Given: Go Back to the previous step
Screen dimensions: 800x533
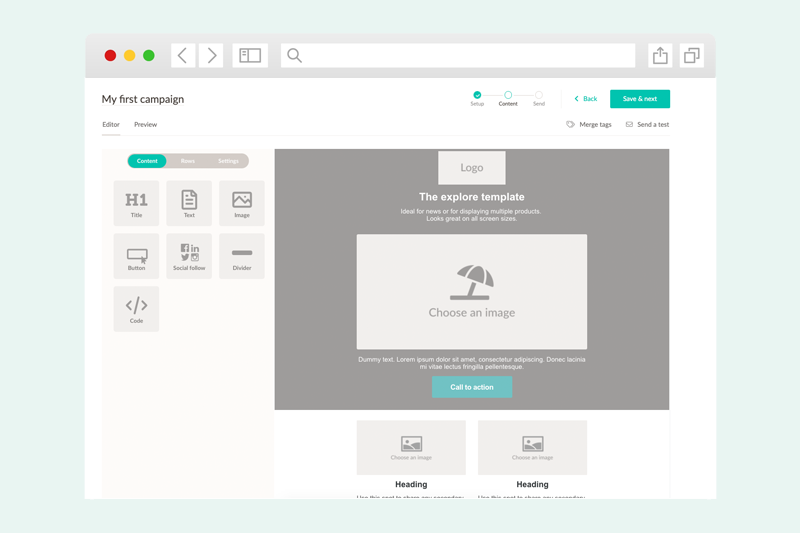Looking at the screenshot, I should pos(586,99).
